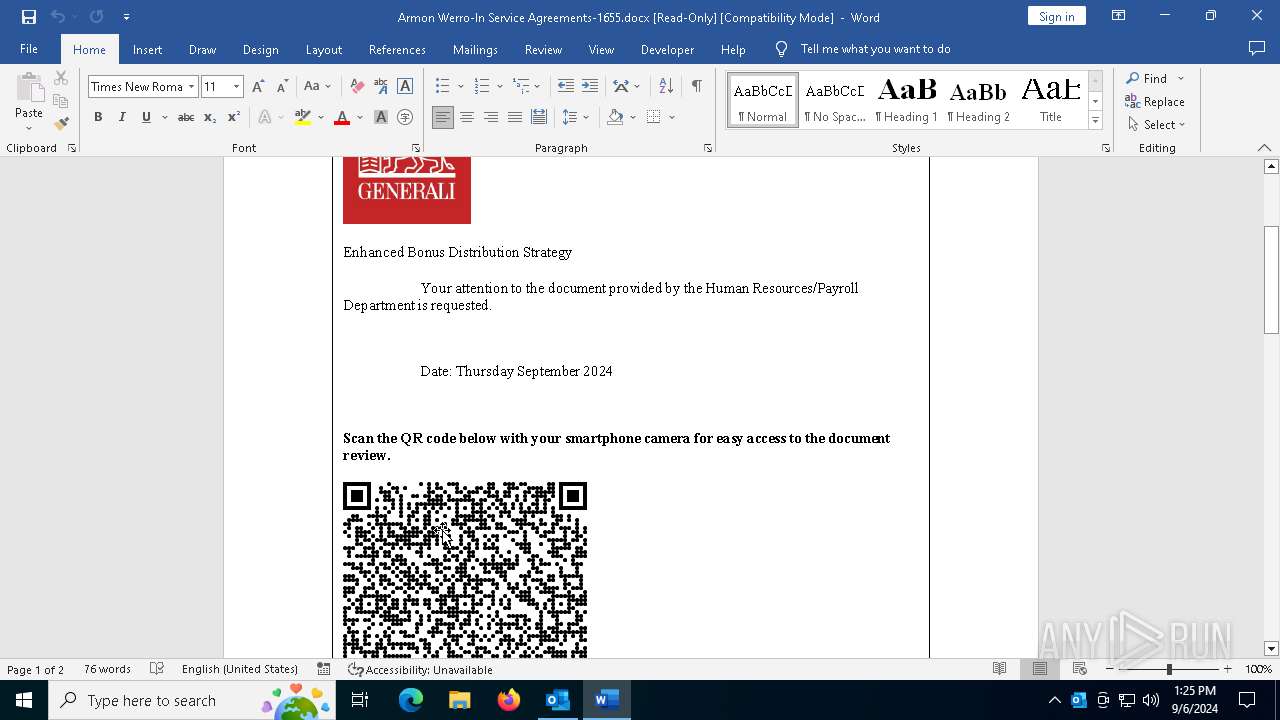1280x720 pixels.
Task: Switch to Web Layout view icon
Action: coord(1079,669)
